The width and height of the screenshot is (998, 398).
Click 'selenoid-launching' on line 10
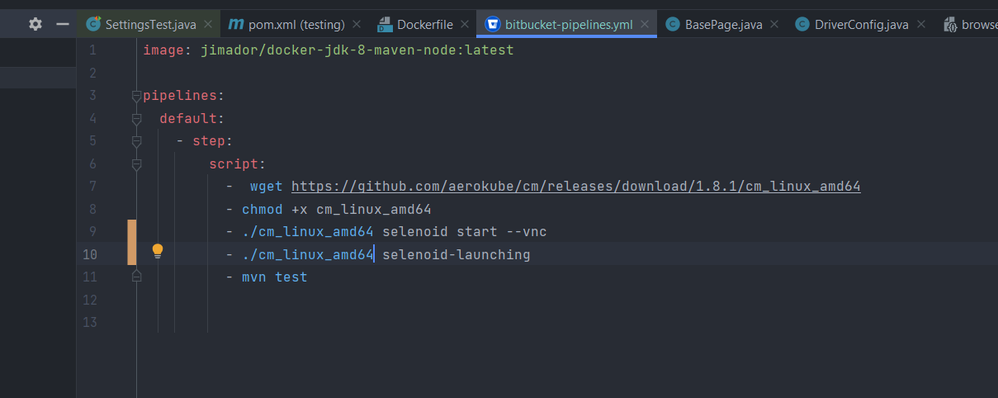[456, 255]
